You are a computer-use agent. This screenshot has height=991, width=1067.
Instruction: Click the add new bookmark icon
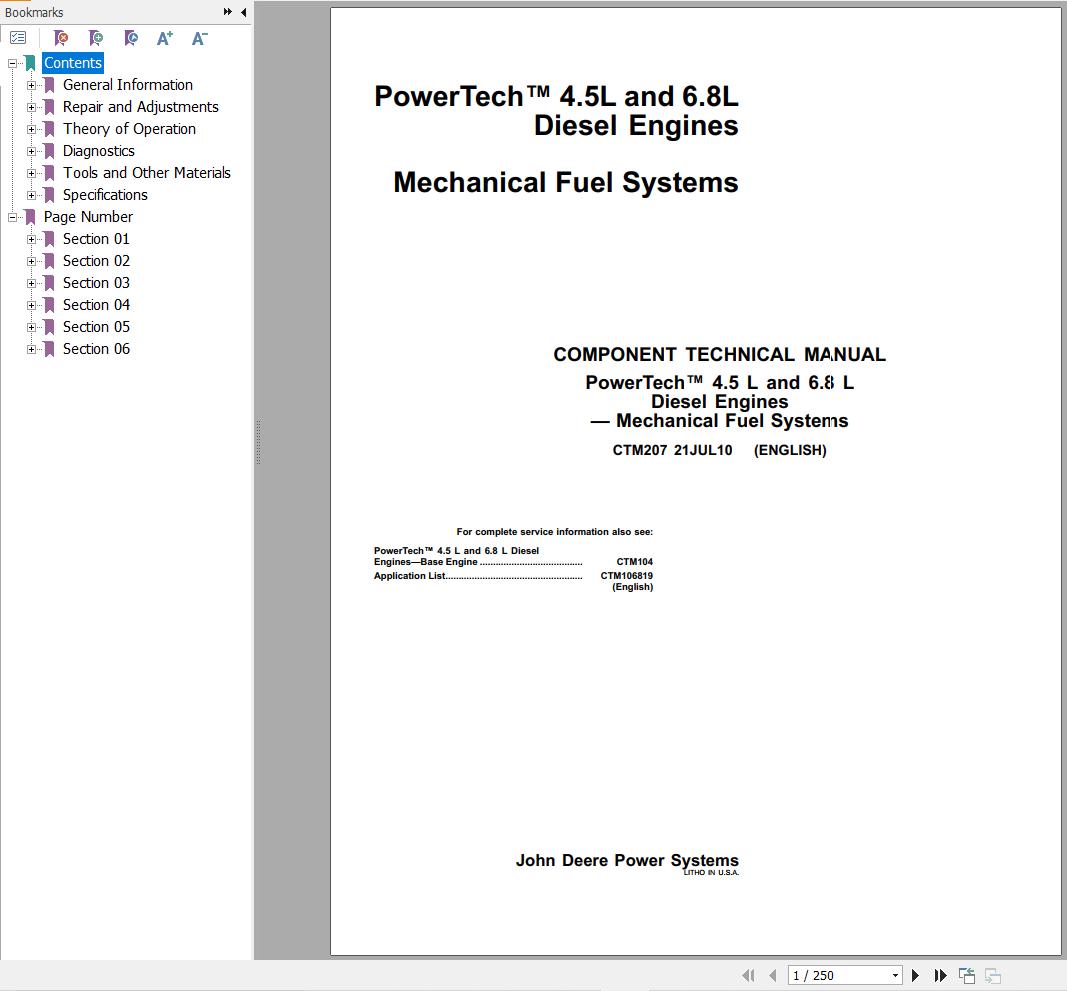click(96, 38)
